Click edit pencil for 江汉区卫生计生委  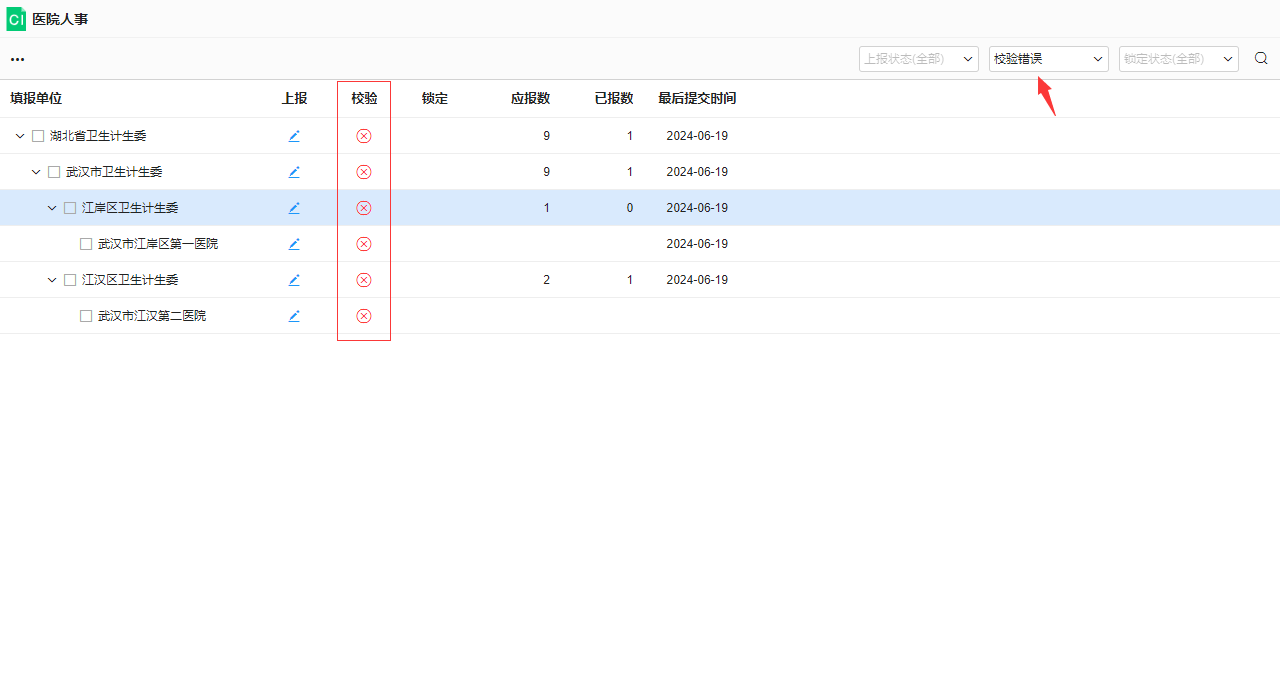click(294, 280)
